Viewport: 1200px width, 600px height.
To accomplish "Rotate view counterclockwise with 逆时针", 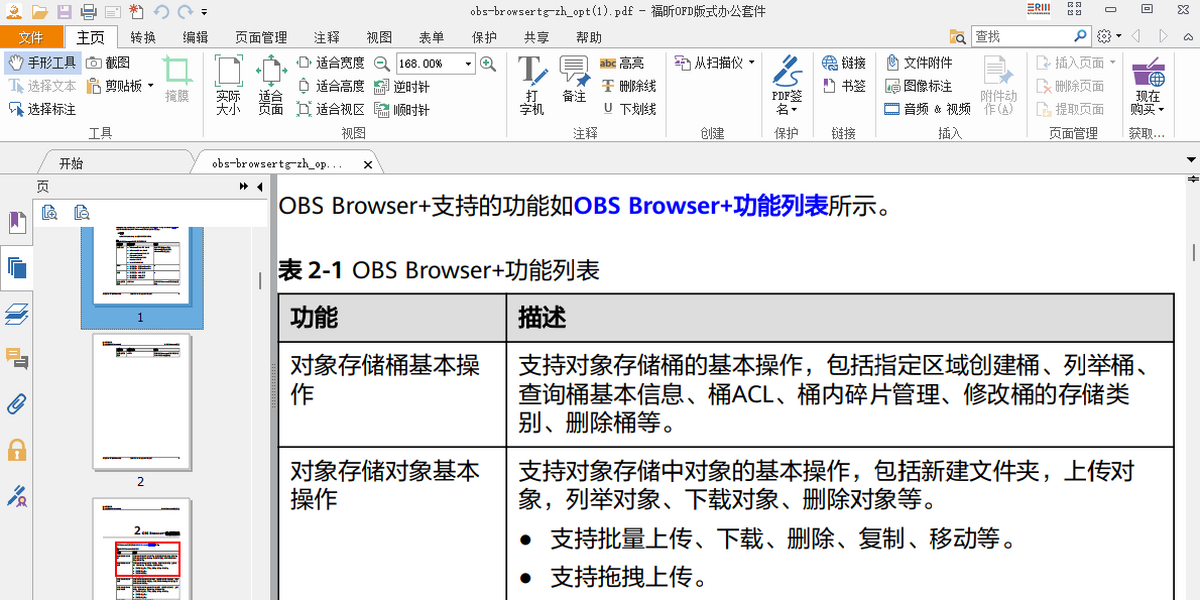I will (x=402, y=86).
